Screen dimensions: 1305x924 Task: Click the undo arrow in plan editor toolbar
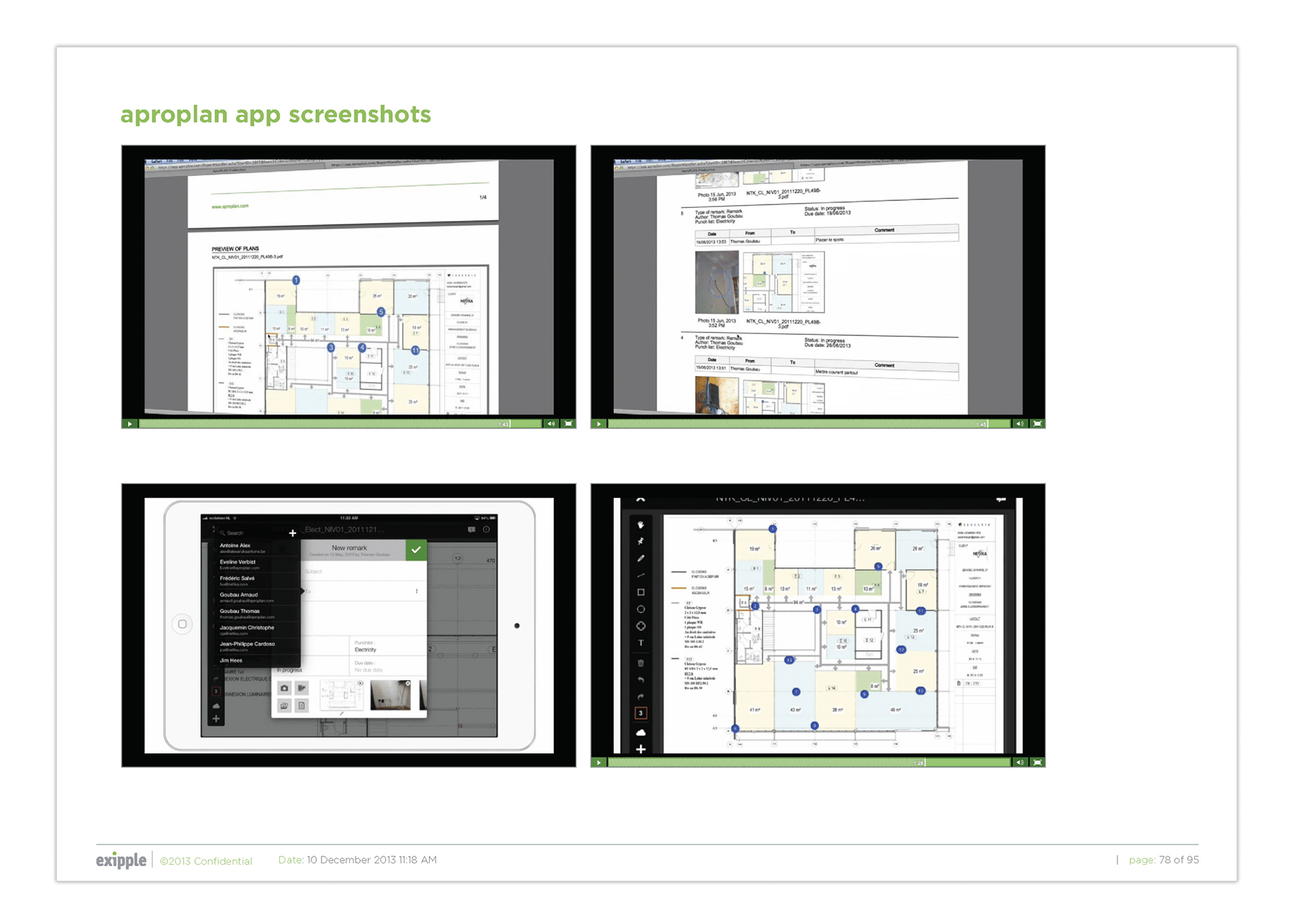click(640, 680)
